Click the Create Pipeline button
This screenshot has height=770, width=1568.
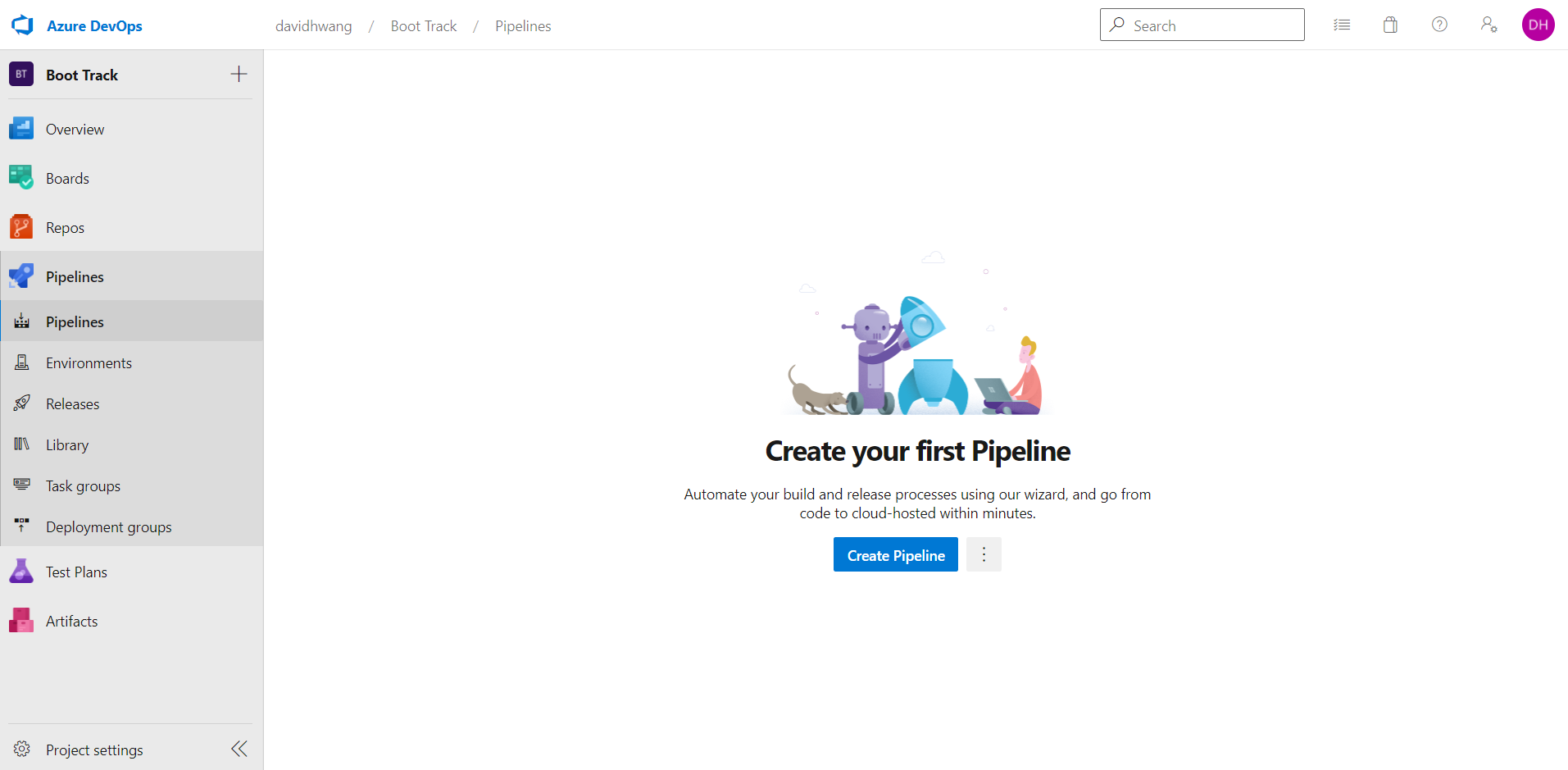(x=895, y=554)
